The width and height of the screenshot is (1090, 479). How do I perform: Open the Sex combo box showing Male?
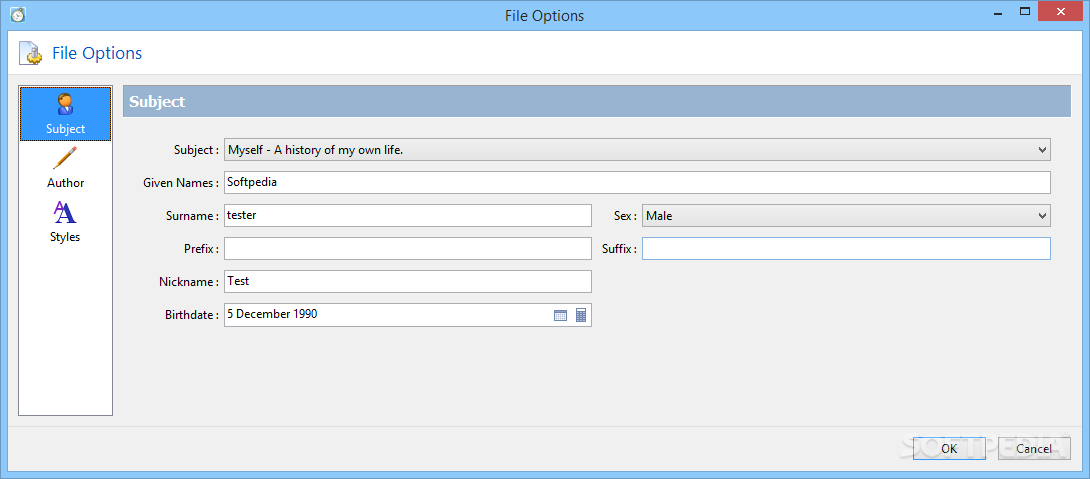coord(846,216)
